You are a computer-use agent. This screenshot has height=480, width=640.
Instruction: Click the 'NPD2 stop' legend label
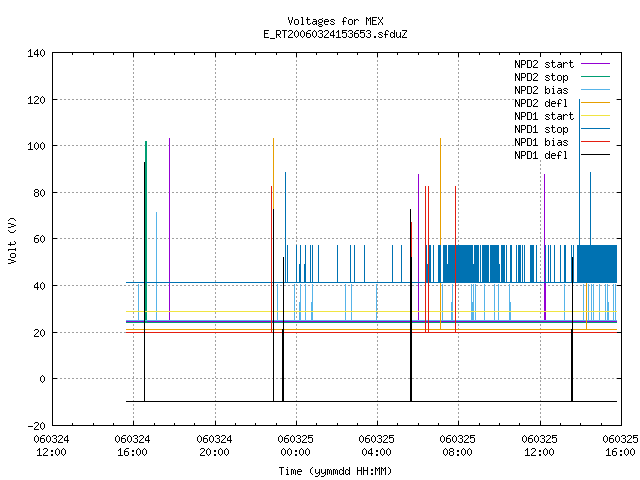tap(541, 77)
